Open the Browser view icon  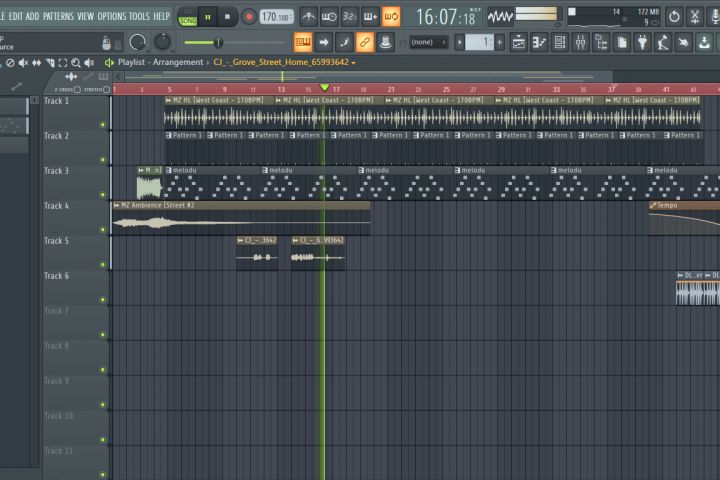point(601,43)
